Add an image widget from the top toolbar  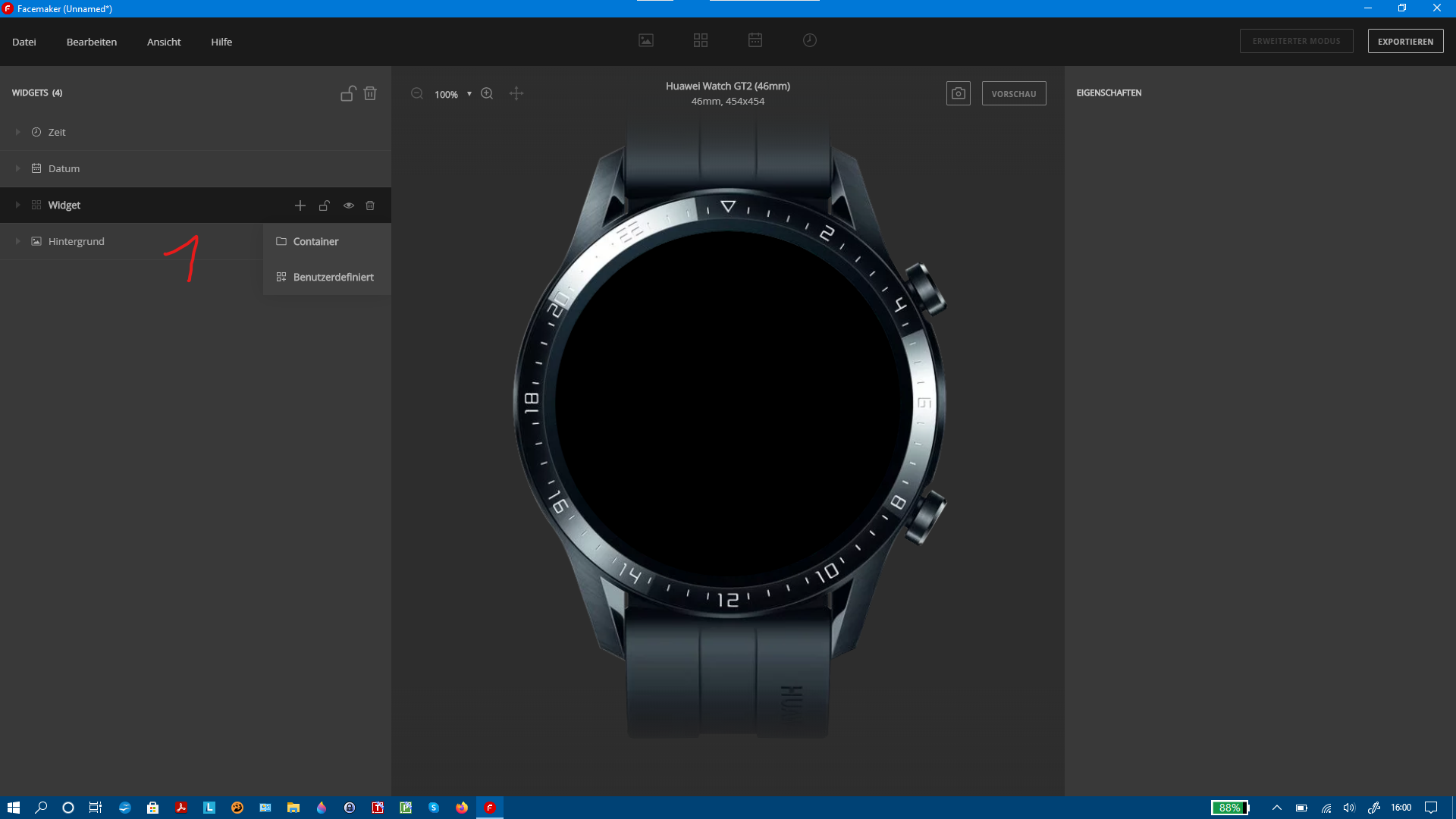coord(646,40)
